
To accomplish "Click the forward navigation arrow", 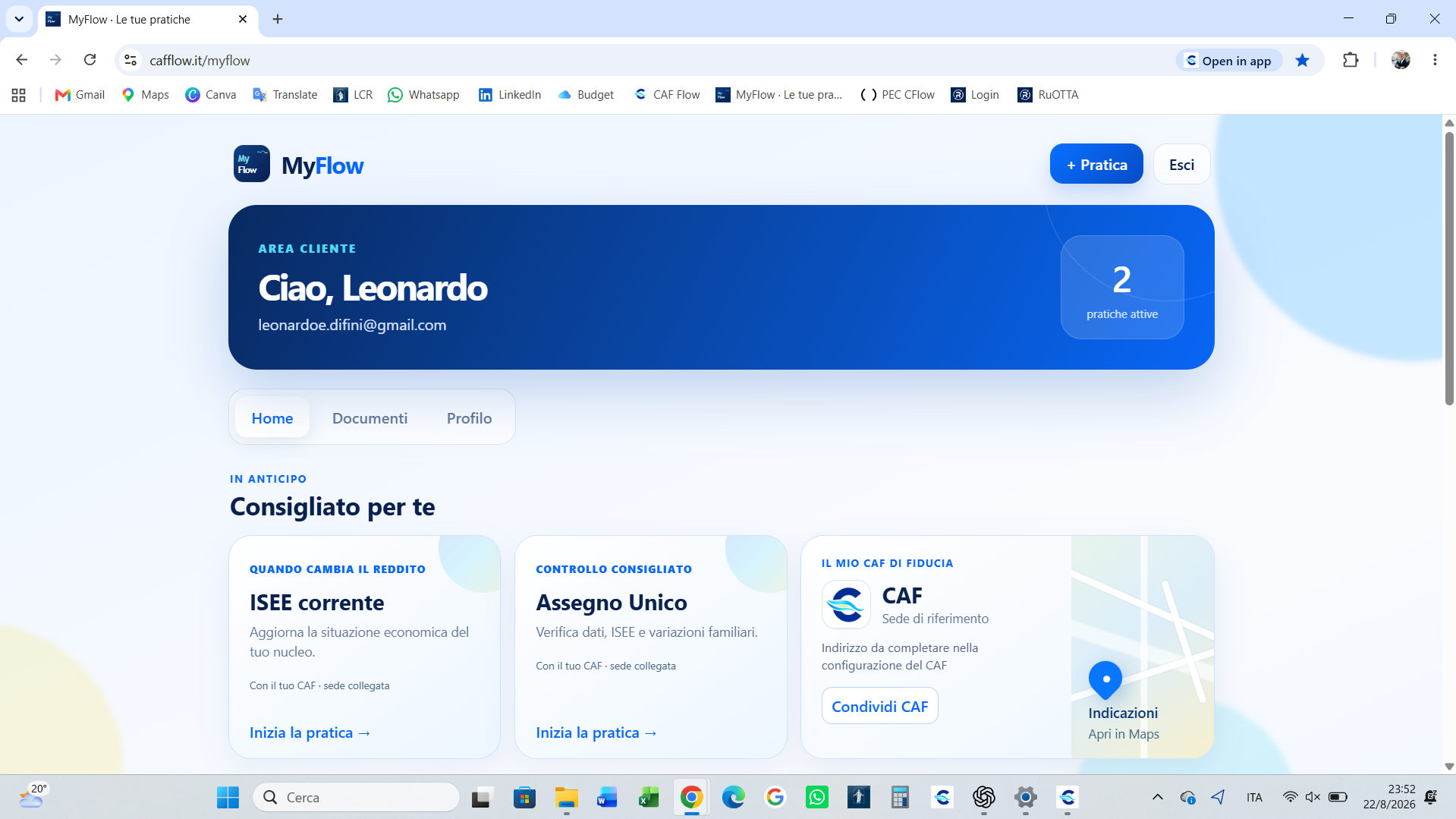I will pos(55,60).
